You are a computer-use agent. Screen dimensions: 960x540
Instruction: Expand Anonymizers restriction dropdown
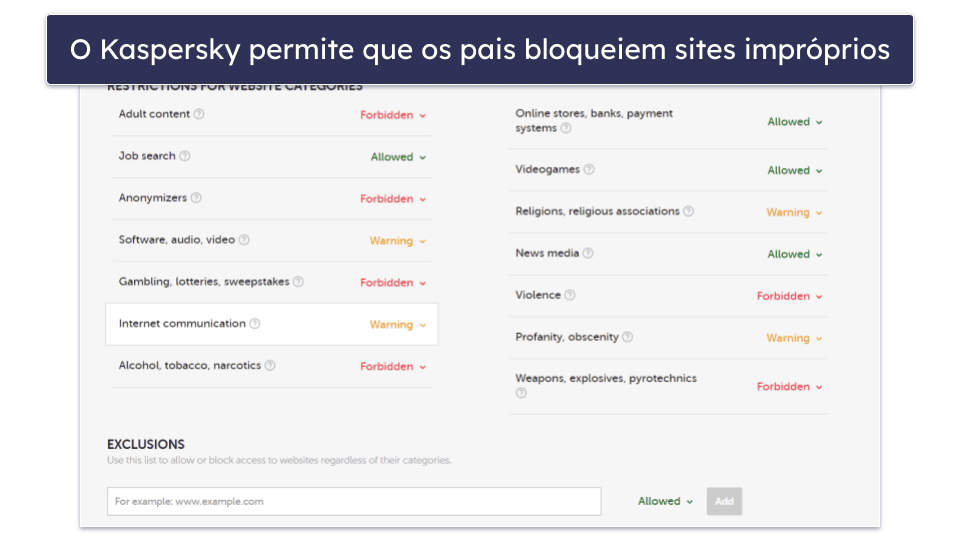[392, 199]
